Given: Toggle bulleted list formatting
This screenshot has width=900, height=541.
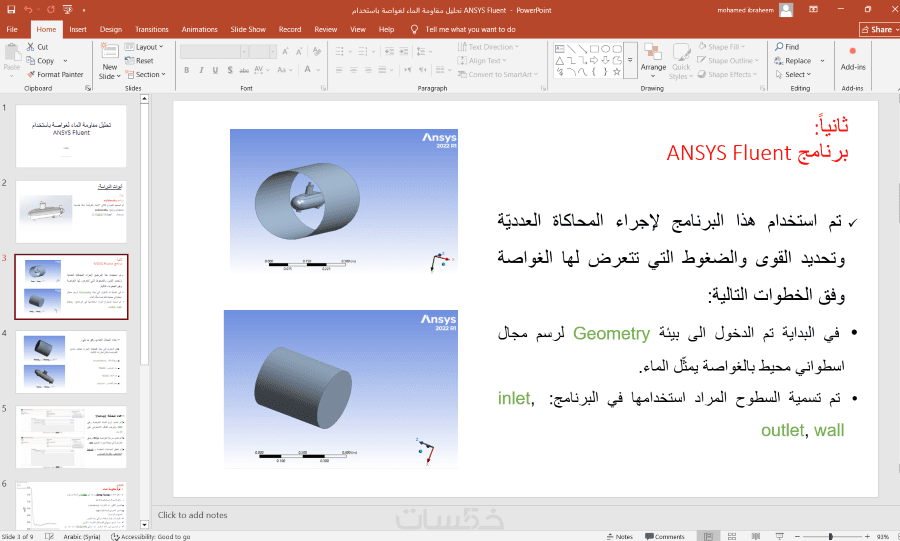Looking at the screenshot, I should tap(340, 52).
